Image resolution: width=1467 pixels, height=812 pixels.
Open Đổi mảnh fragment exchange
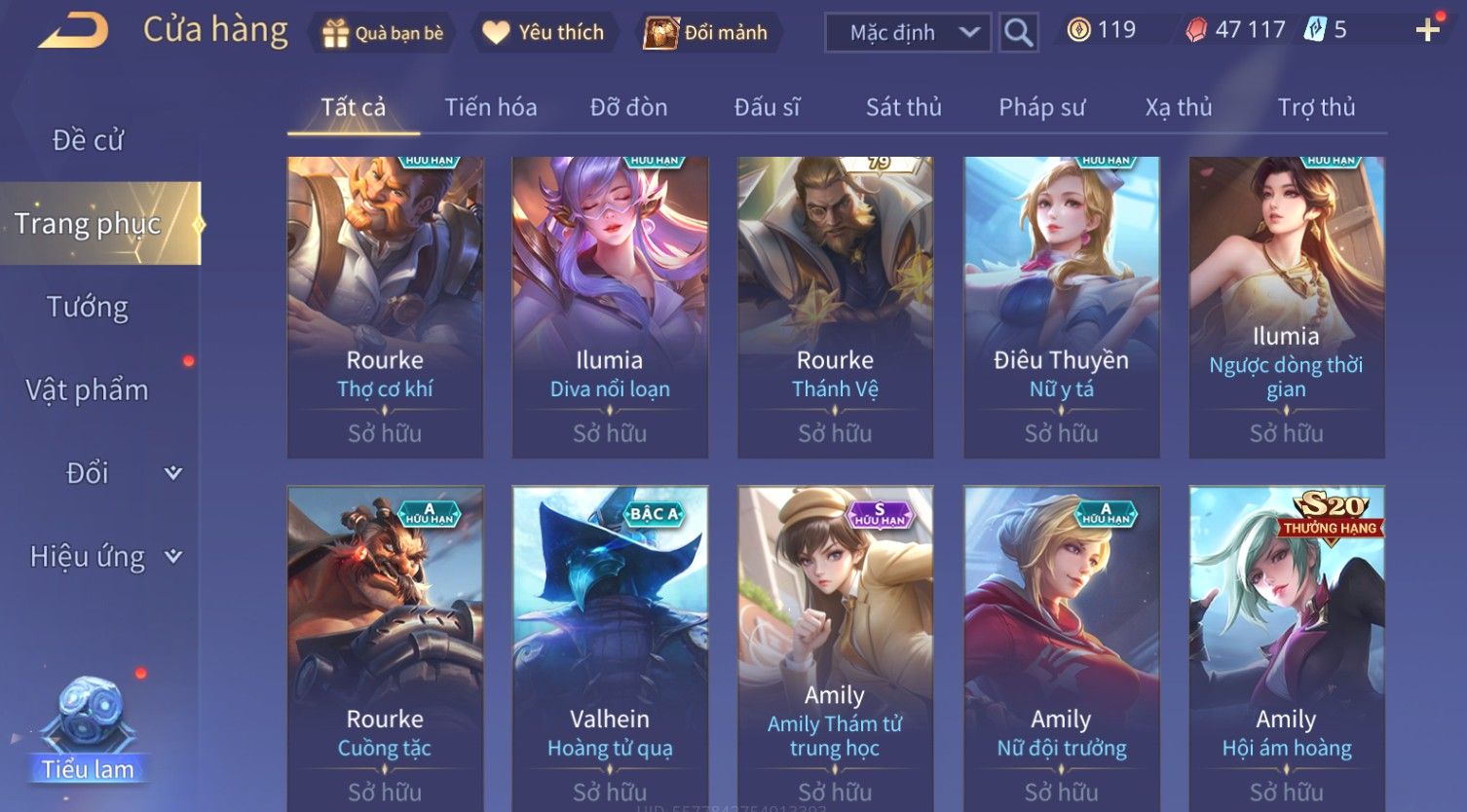(709, 32)
